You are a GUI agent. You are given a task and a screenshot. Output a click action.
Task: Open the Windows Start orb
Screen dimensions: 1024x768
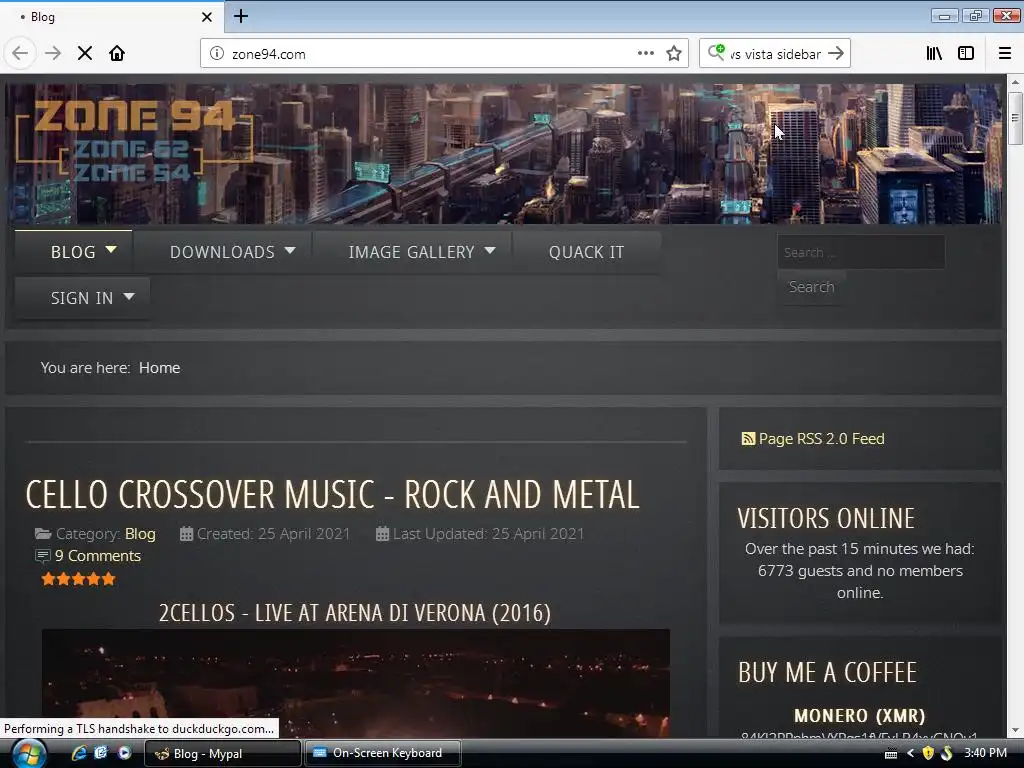pyautogui.click(x=30, y=754)
